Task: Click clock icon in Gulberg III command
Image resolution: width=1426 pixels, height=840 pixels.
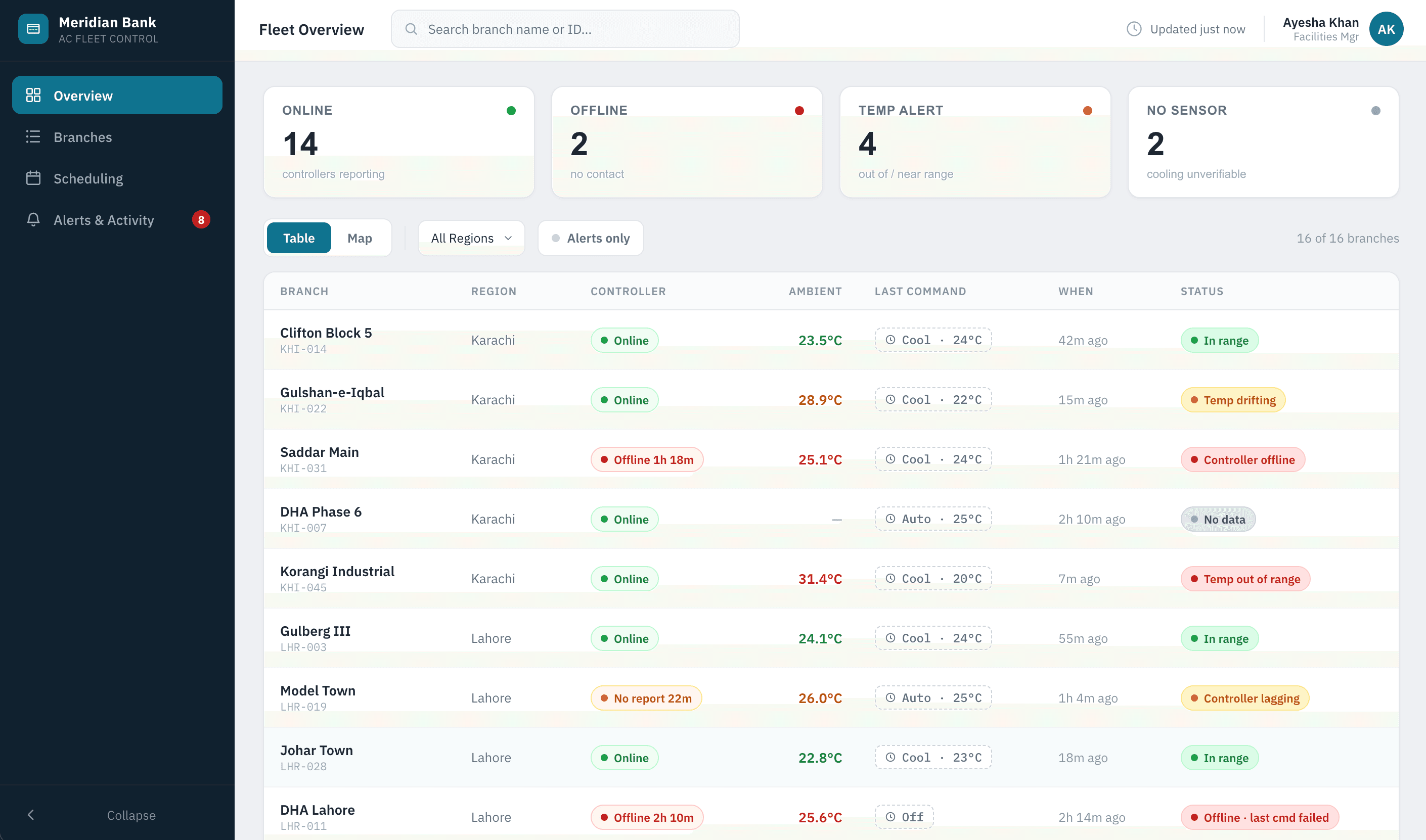Action: [x=890, y=638]
